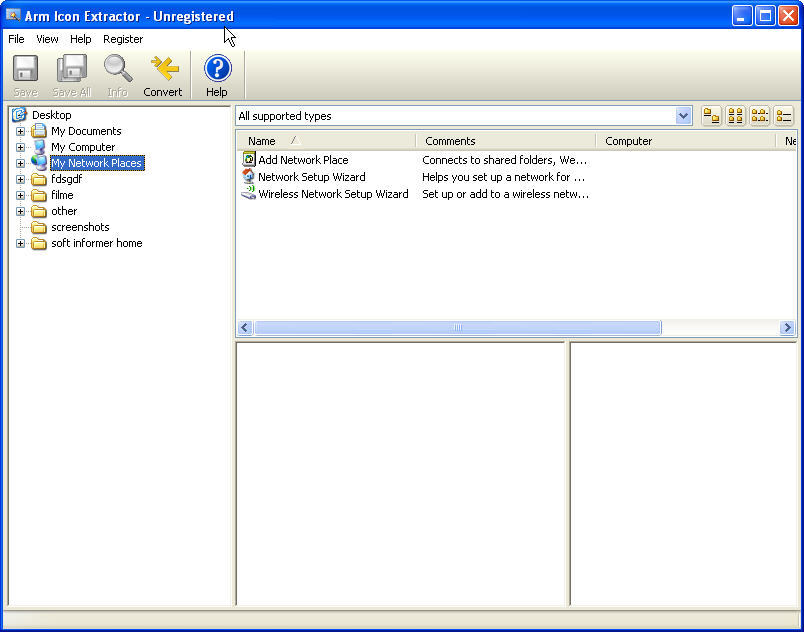Click the My Network Places globe icon
This screenshot has height=632, width=804.
click(x=39, y=162)
